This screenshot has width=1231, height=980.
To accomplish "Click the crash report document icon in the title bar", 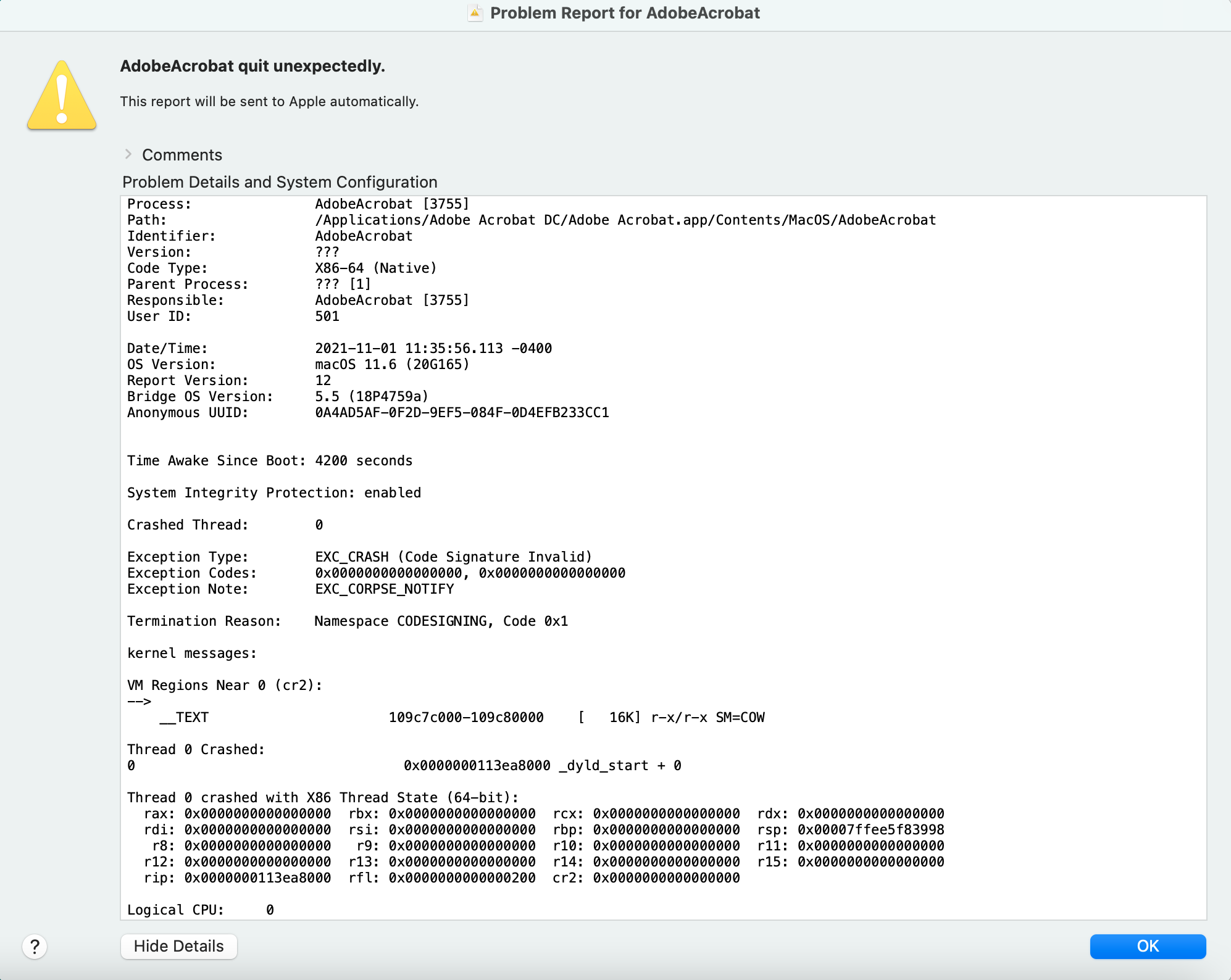I will point(474,12).
